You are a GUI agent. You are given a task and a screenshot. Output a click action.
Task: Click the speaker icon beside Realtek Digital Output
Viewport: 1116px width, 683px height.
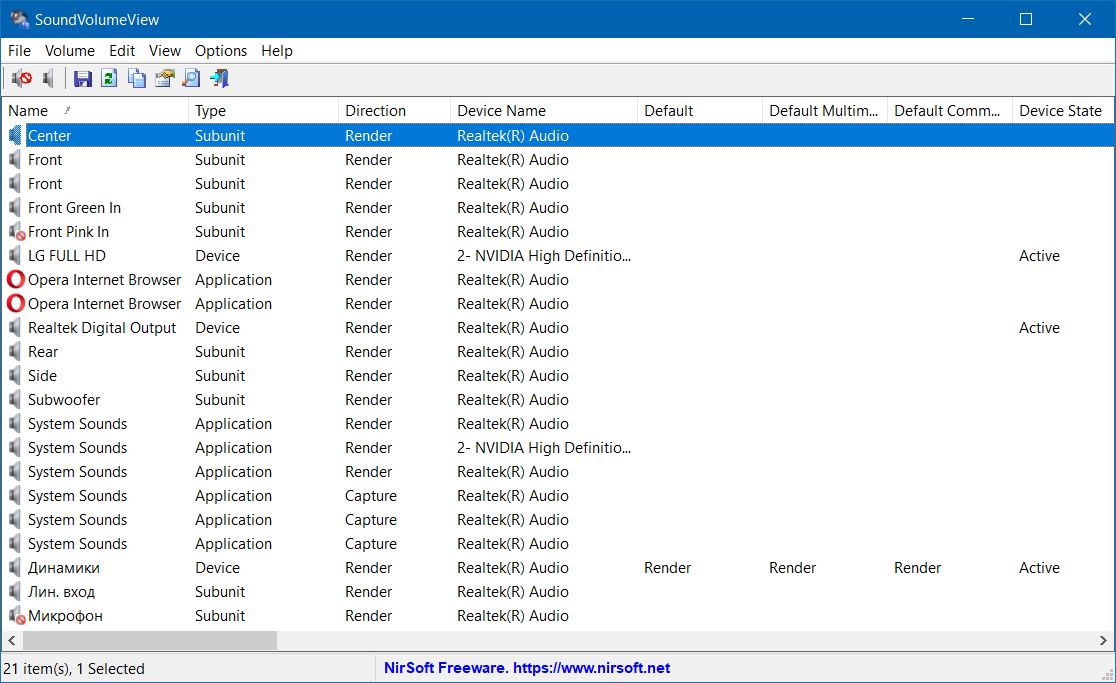point(15,328)
